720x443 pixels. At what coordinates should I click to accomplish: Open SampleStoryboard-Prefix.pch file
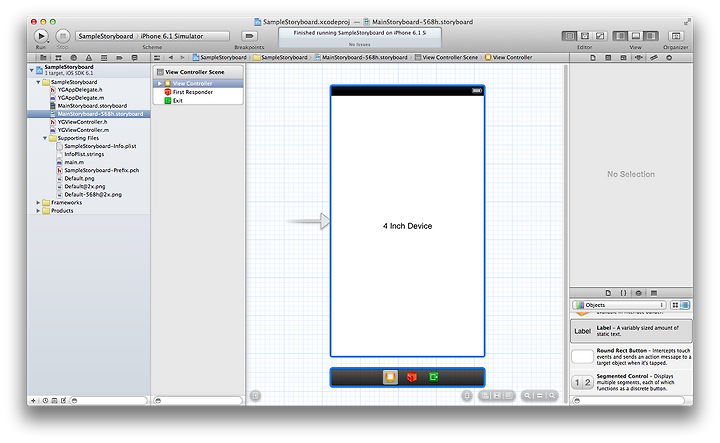point(101,170)
